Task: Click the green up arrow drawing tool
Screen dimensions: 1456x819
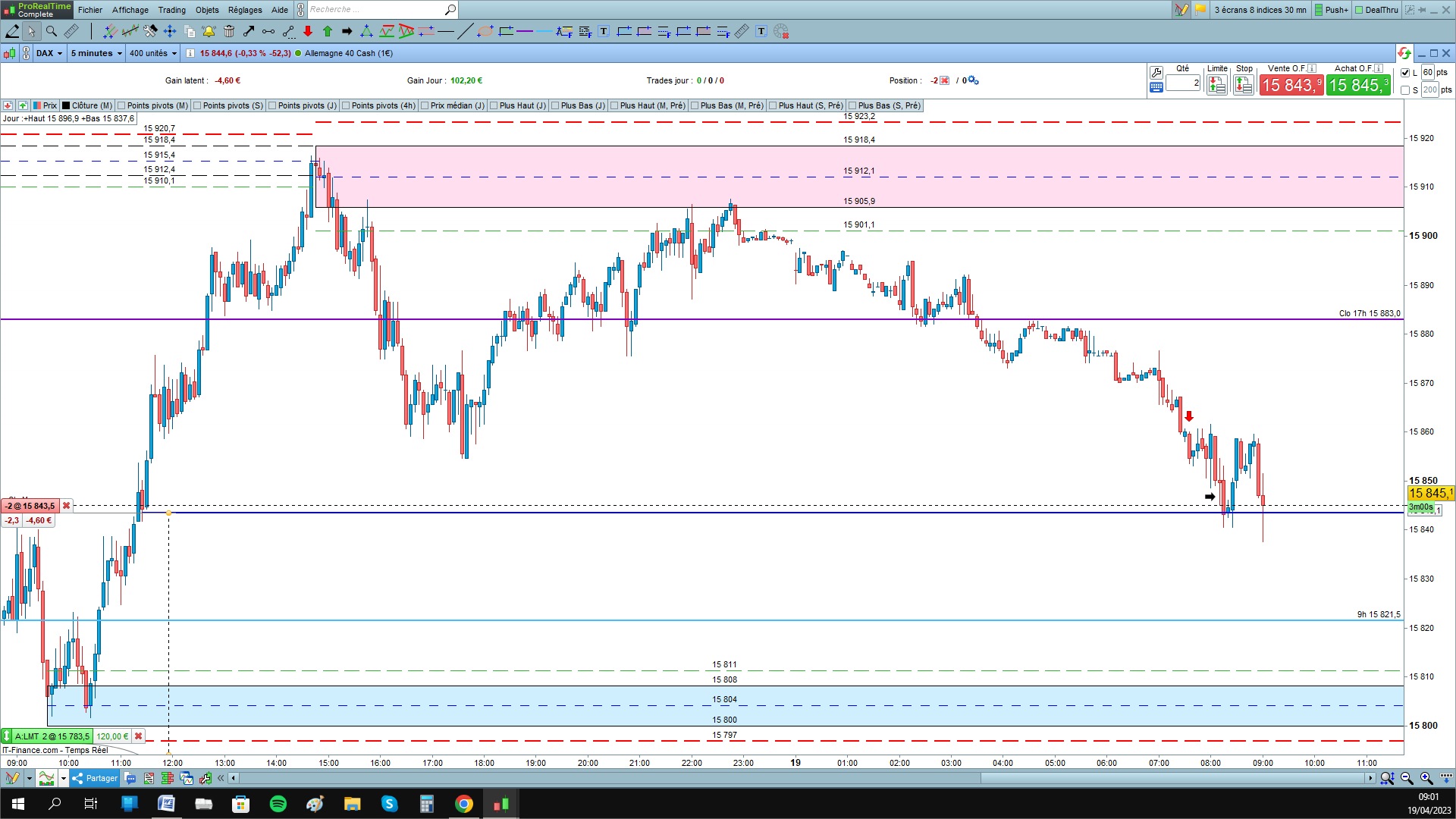Action: click(327, 31)
